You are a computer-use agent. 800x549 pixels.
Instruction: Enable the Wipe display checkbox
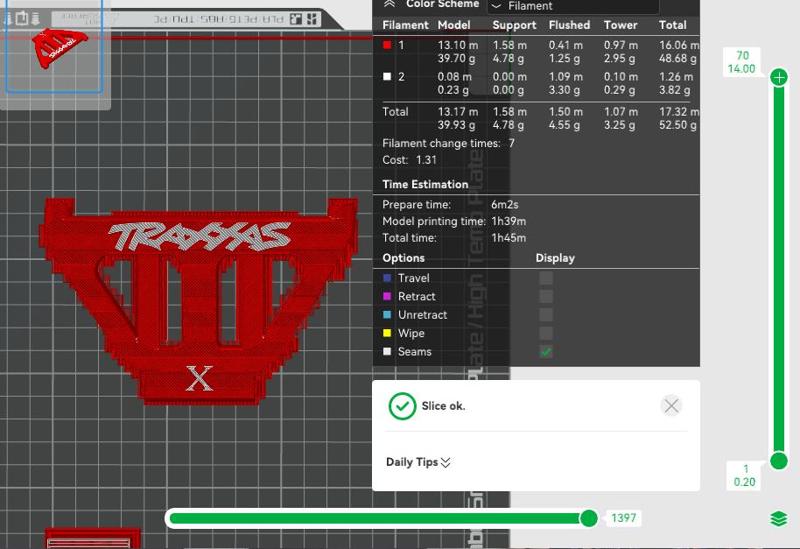pyautogui.click(x=546, y=333)
